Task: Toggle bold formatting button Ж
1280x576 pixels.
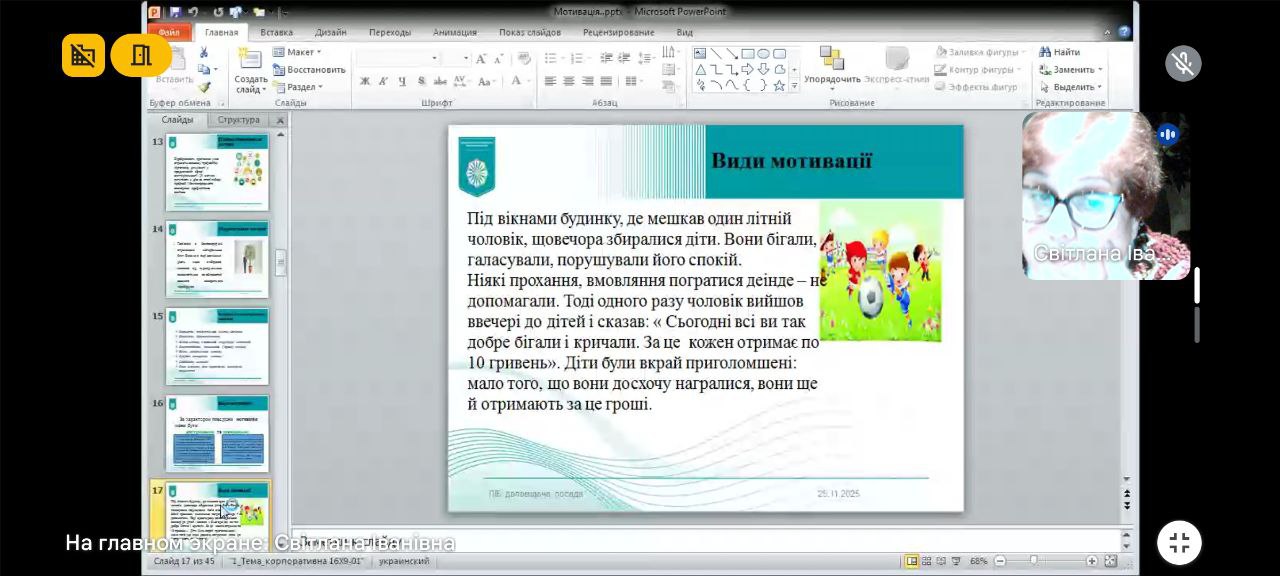Action: coord(365,81)
